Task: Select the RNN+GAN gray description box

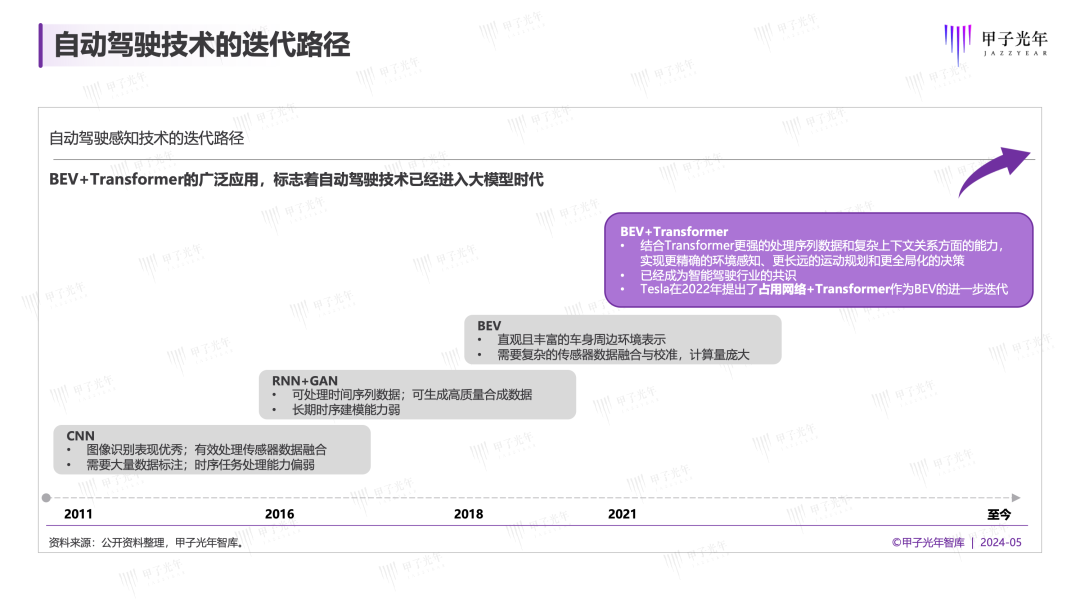Action: click(x=417, y=394)
